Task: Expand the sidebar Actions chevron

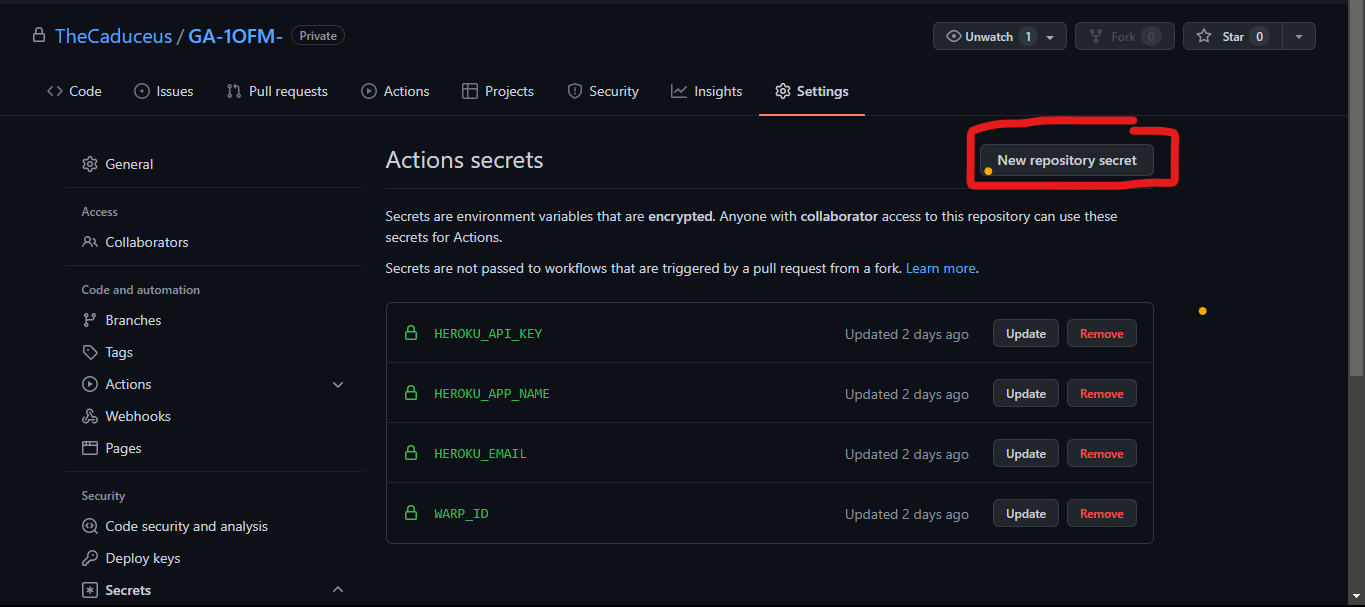Action: 338,384
